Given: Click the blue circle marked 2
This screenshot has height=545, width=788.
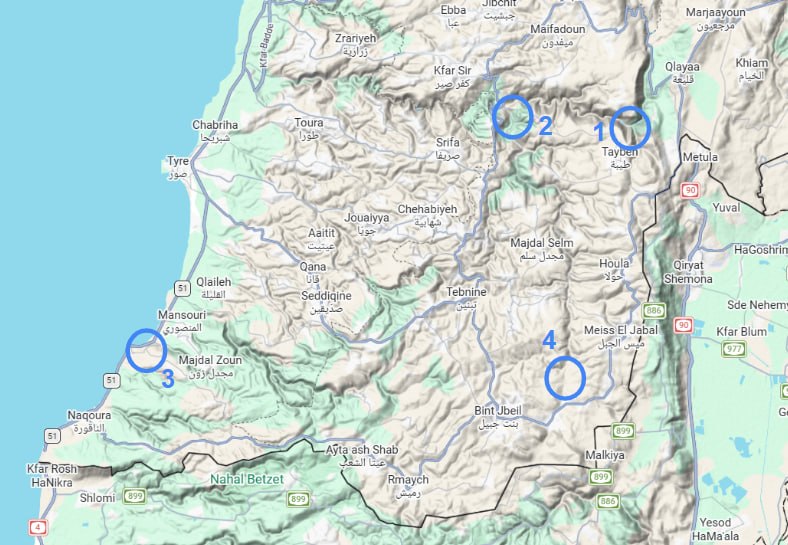Looking at the screenshot, I should tap(512, 117).
